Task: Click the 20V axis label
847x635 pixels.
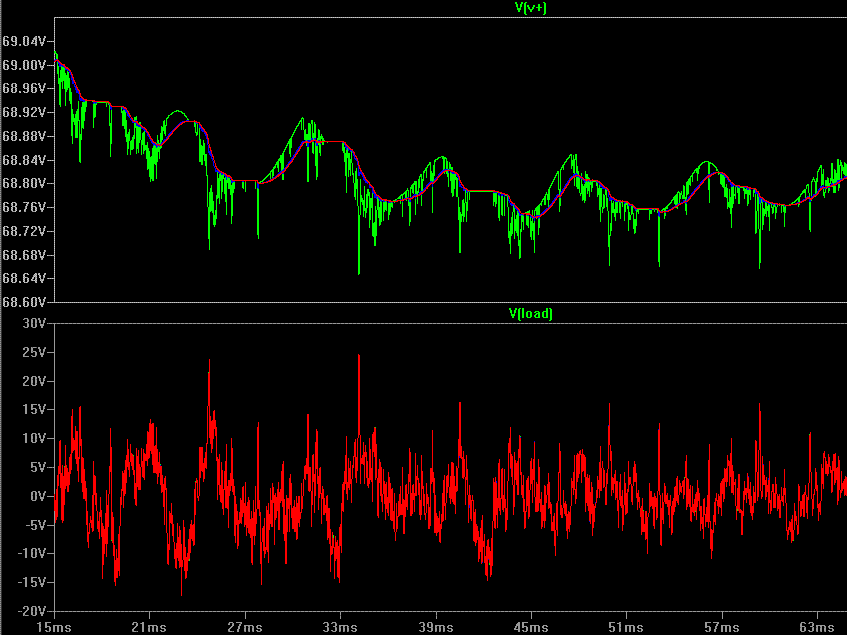Action: pyautogui.click(x=34, y=381)
